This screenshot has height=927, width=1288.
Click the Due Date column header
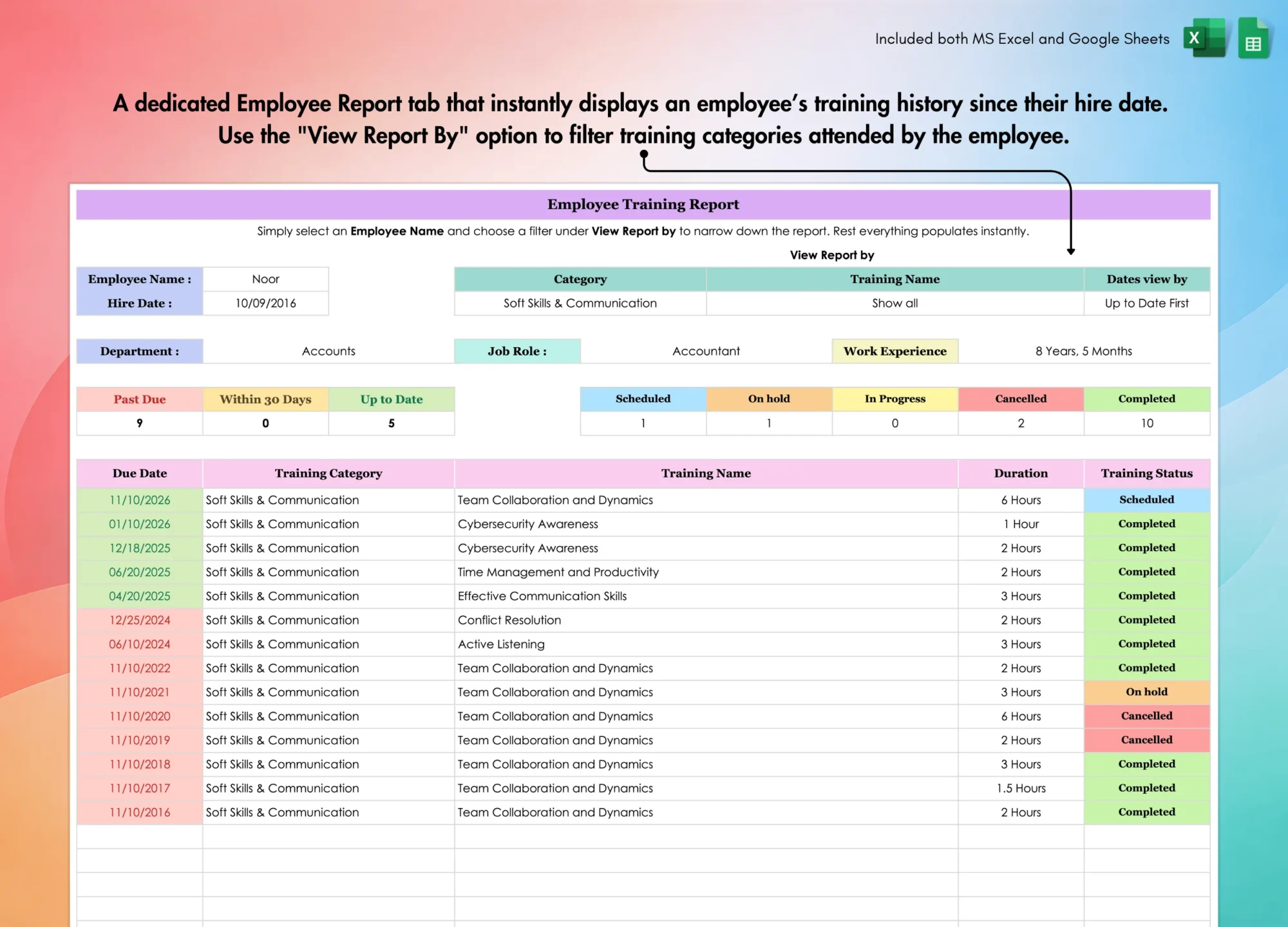click(140, 473)
